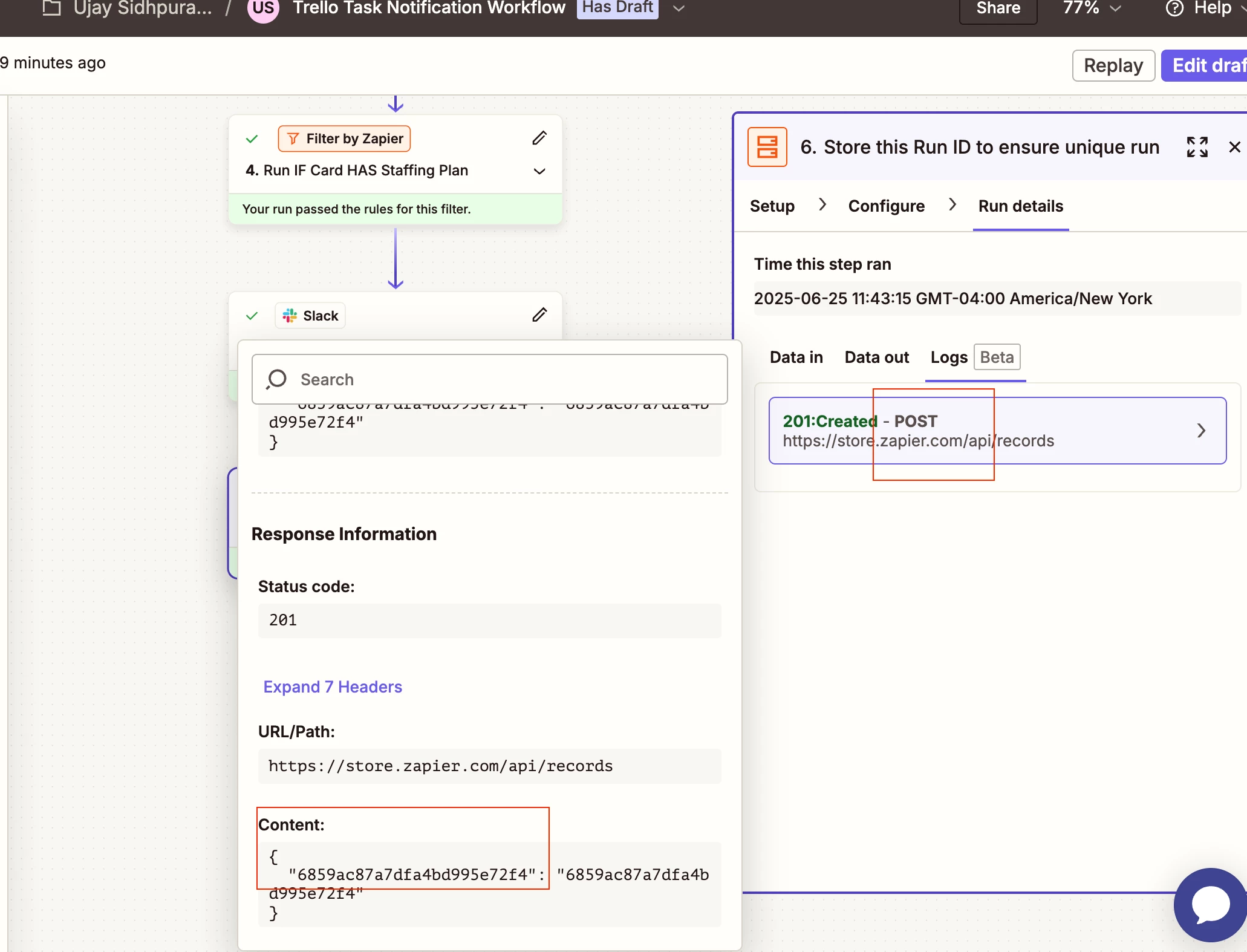Click the Edit draft button

[x=1205, y=65]
